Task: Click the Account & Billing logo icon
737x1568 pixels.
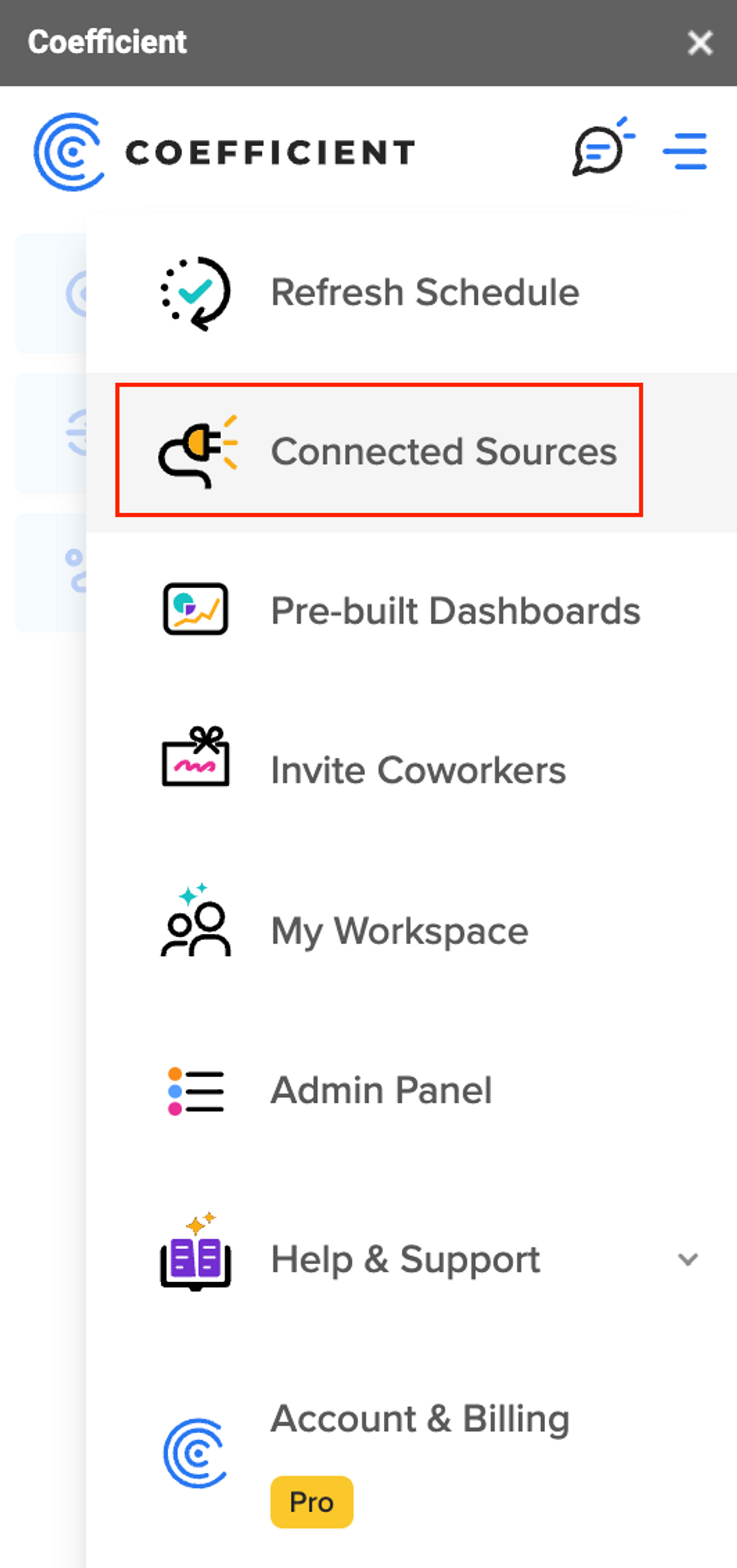Action: click(195, 1453)
